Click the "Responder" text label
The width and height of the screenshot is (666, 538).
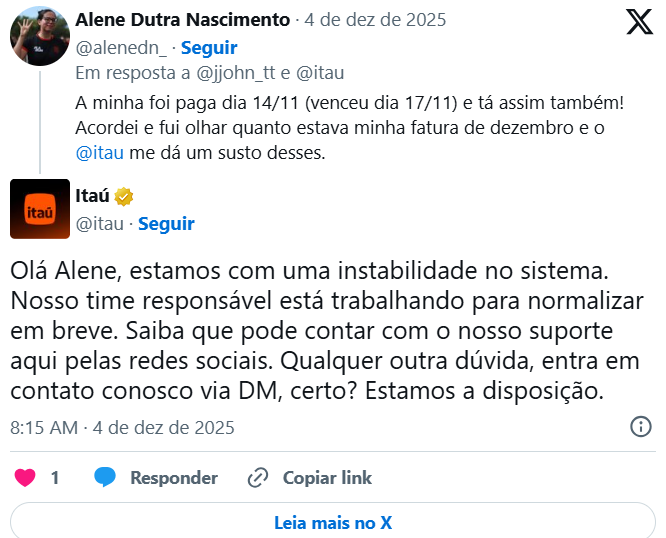(174, 478)
